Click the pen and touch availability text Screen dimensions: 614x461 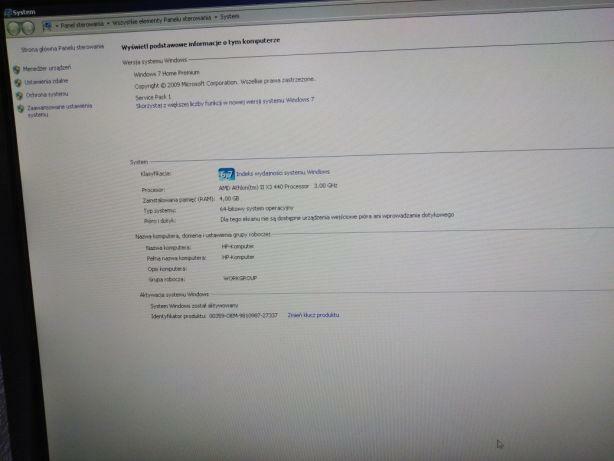(337, 217)
